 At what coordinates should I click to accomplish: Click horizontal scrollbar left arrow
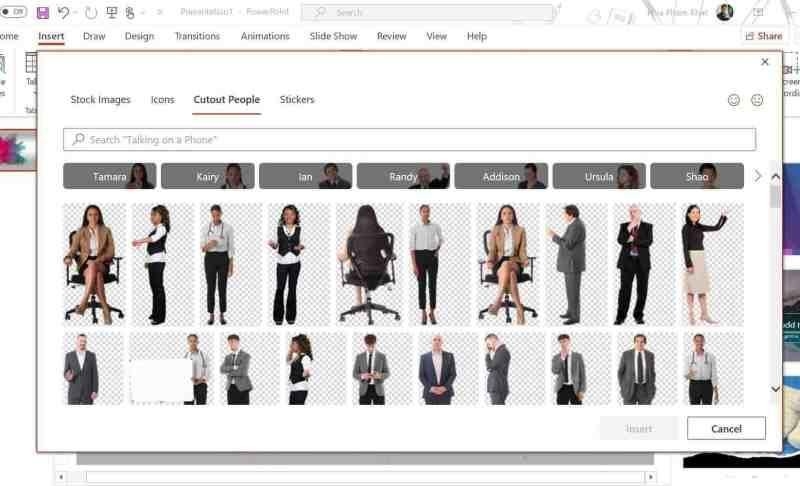[61, 477]
